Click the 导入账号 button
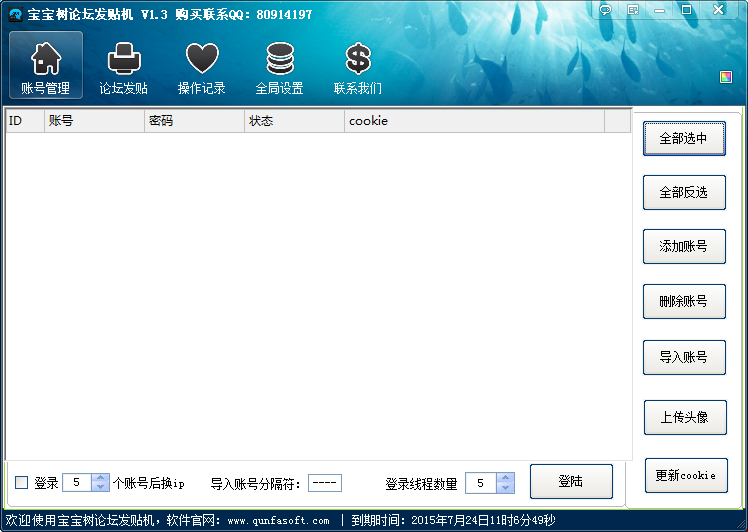Viewport: 748px width, 532px height. point(684,357)
